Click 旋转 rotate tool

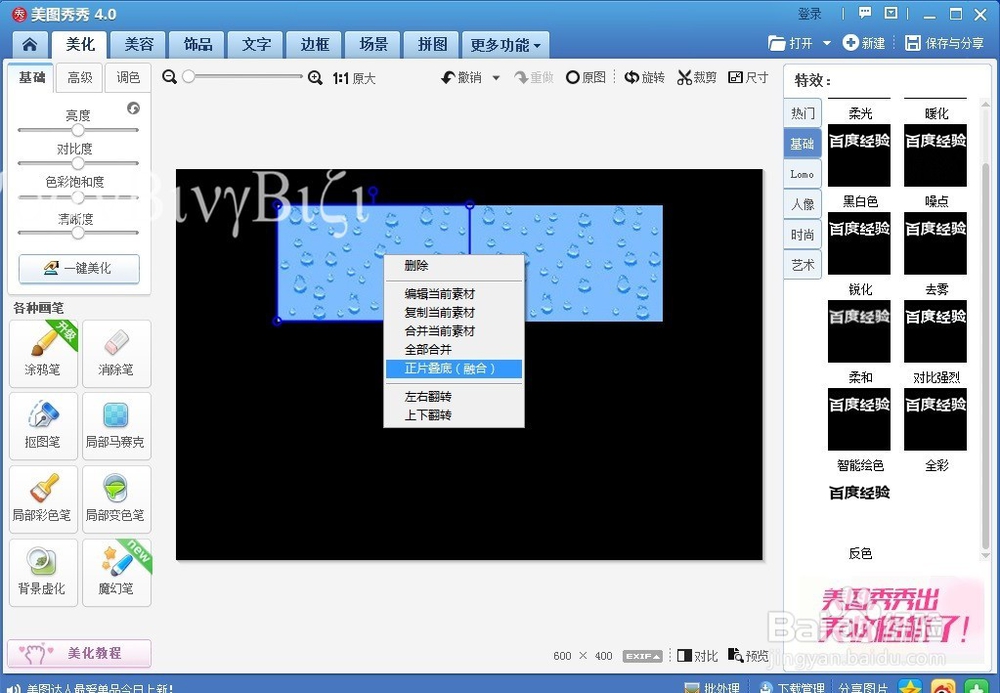645,78
